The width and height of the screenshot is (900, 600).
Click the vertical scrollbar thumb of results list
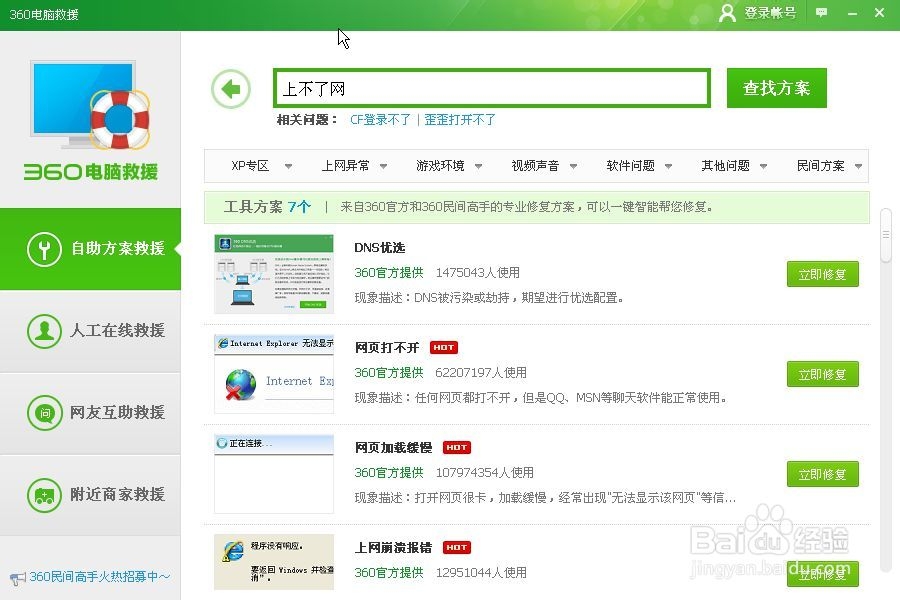point(886,235)
